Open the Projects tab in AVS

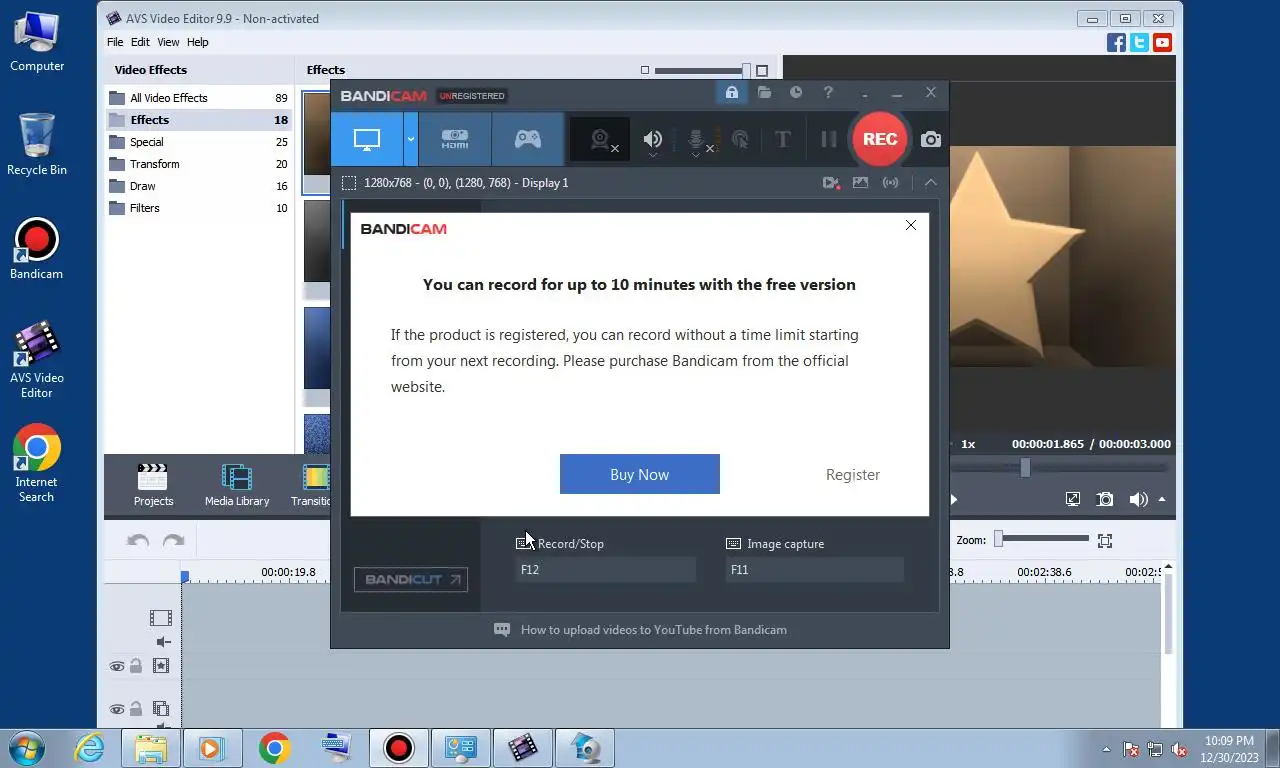click(153, 485)
